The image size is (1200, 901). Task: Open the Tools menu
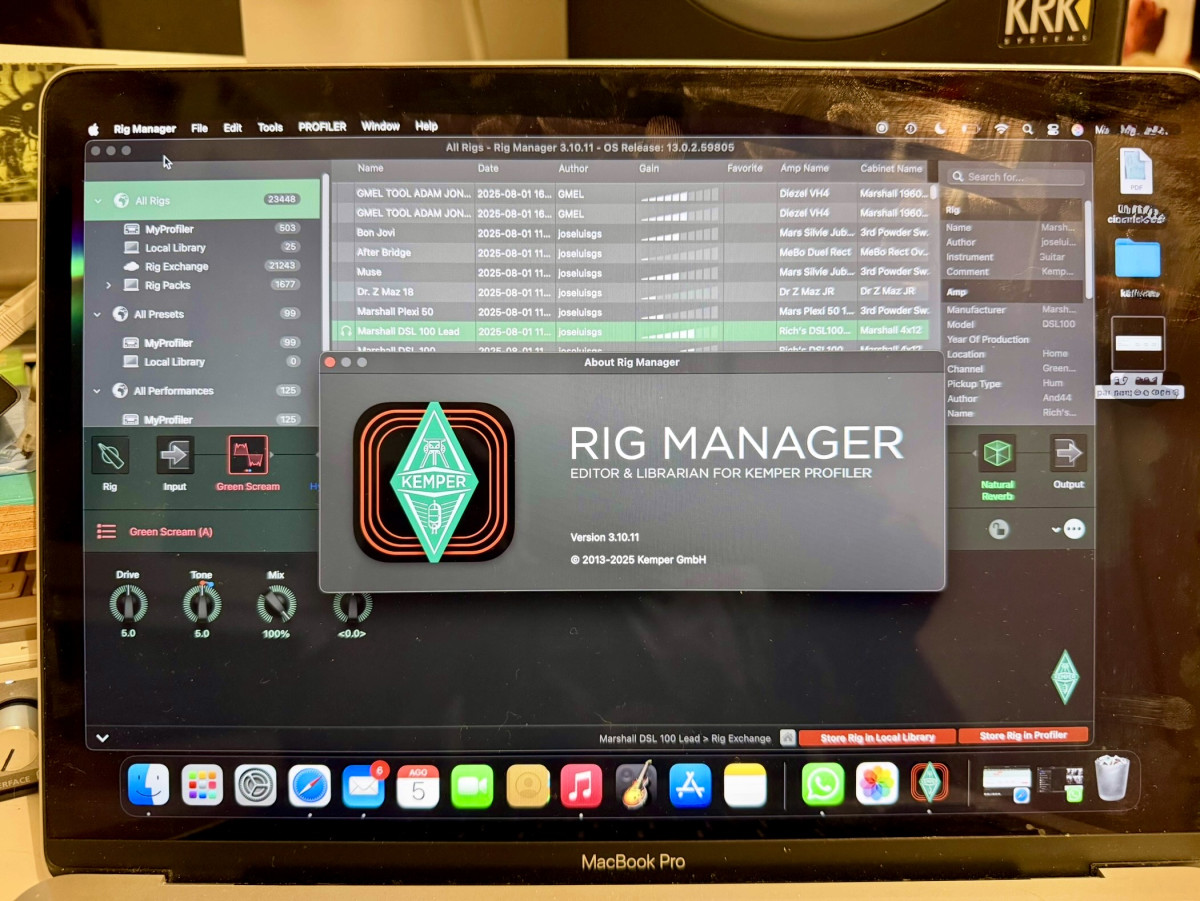[270, 127]
